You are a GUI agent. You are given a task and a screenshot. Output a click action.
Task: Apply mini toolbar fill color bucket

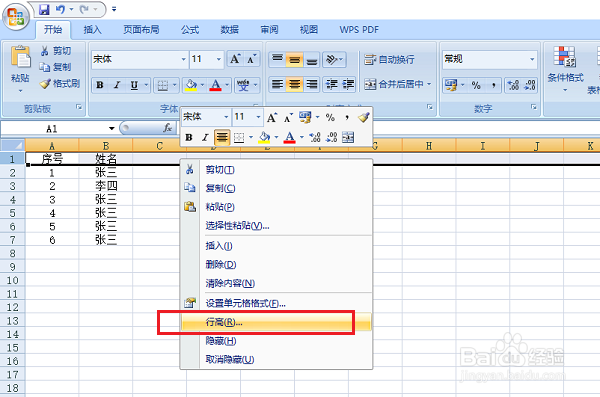coord(264,137)
